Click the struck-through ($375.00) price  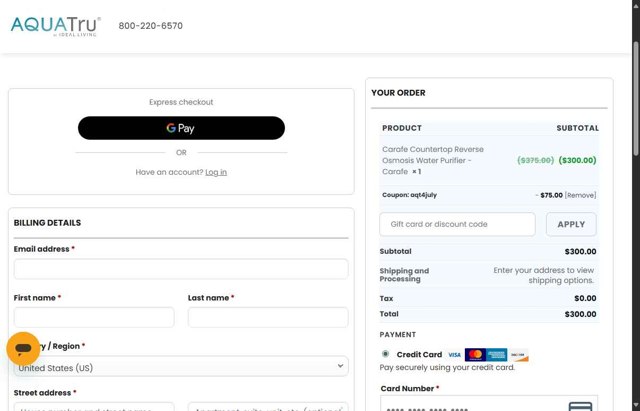(536, 160)
